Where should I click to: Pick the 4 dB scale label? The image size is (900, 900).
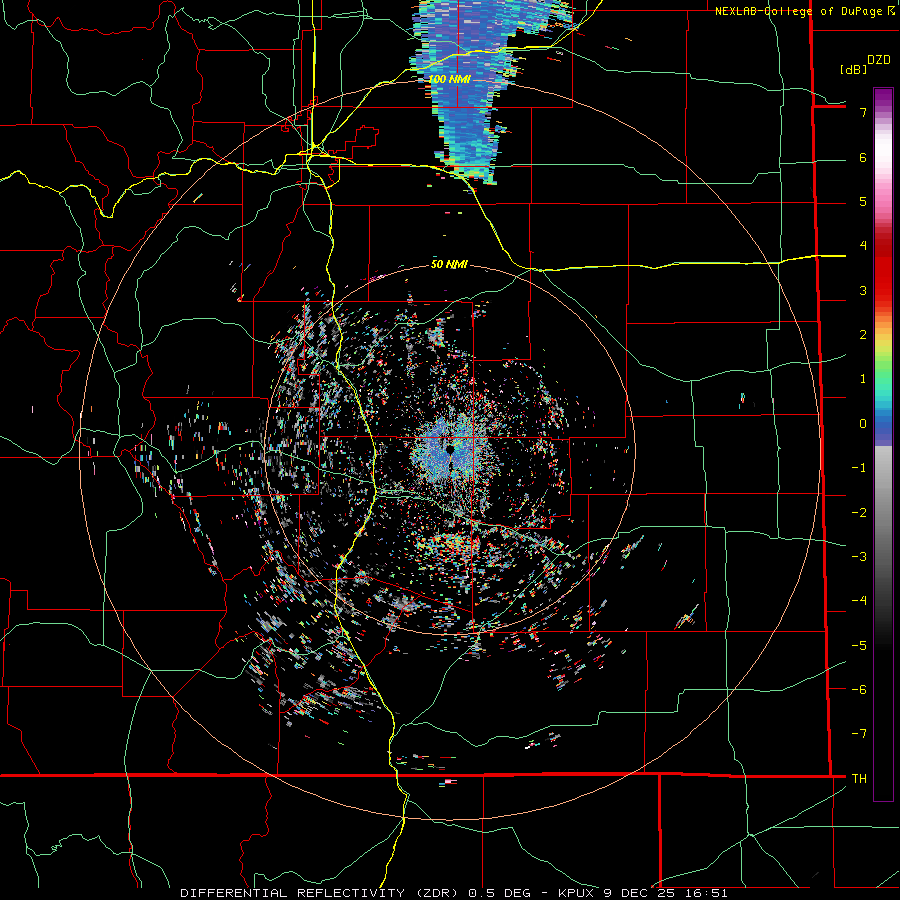click(x=863, y=246)
